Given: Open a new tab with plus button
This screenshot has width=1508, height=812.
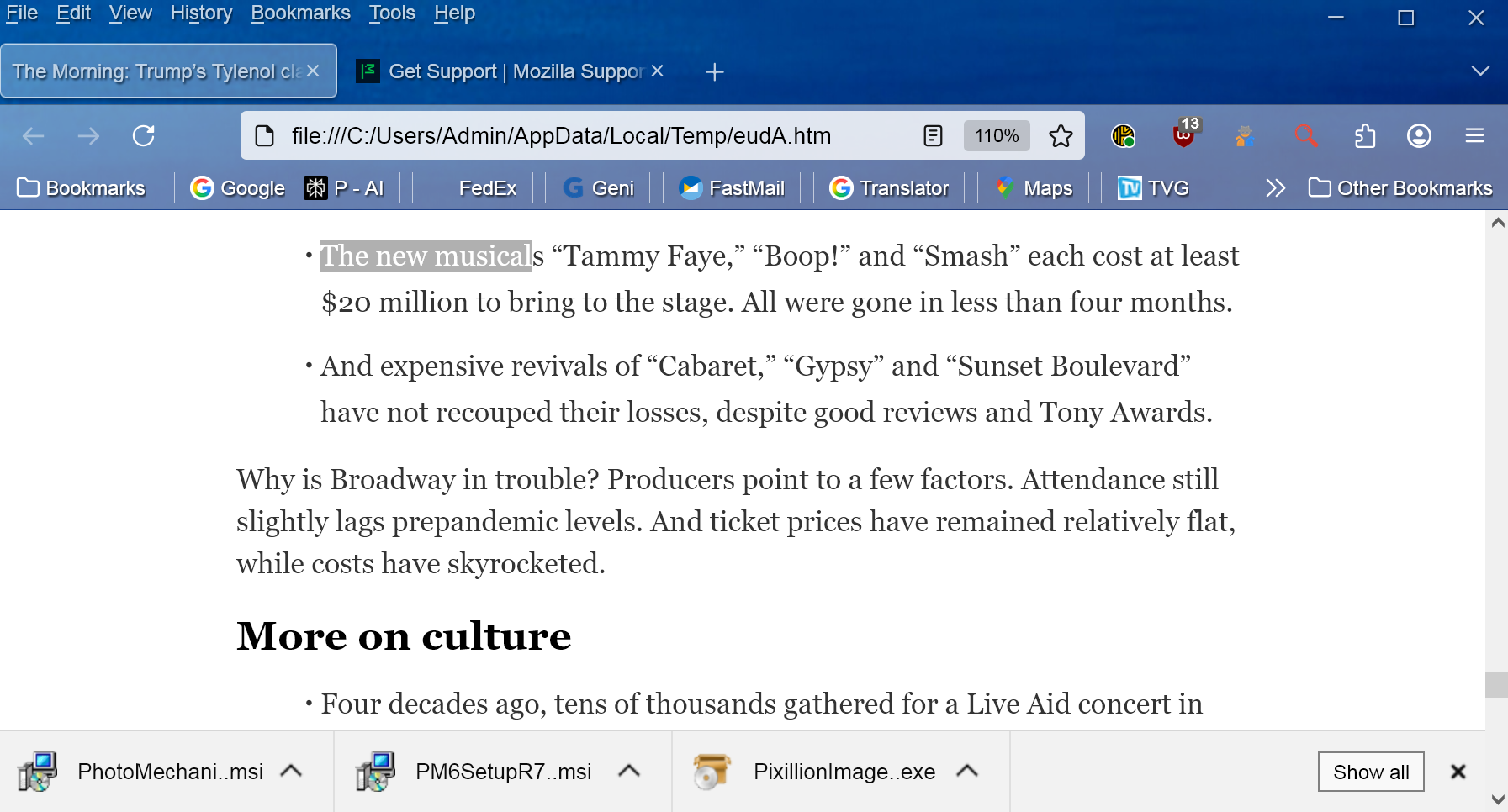Looking at the screenshot, I should point(714,72).
